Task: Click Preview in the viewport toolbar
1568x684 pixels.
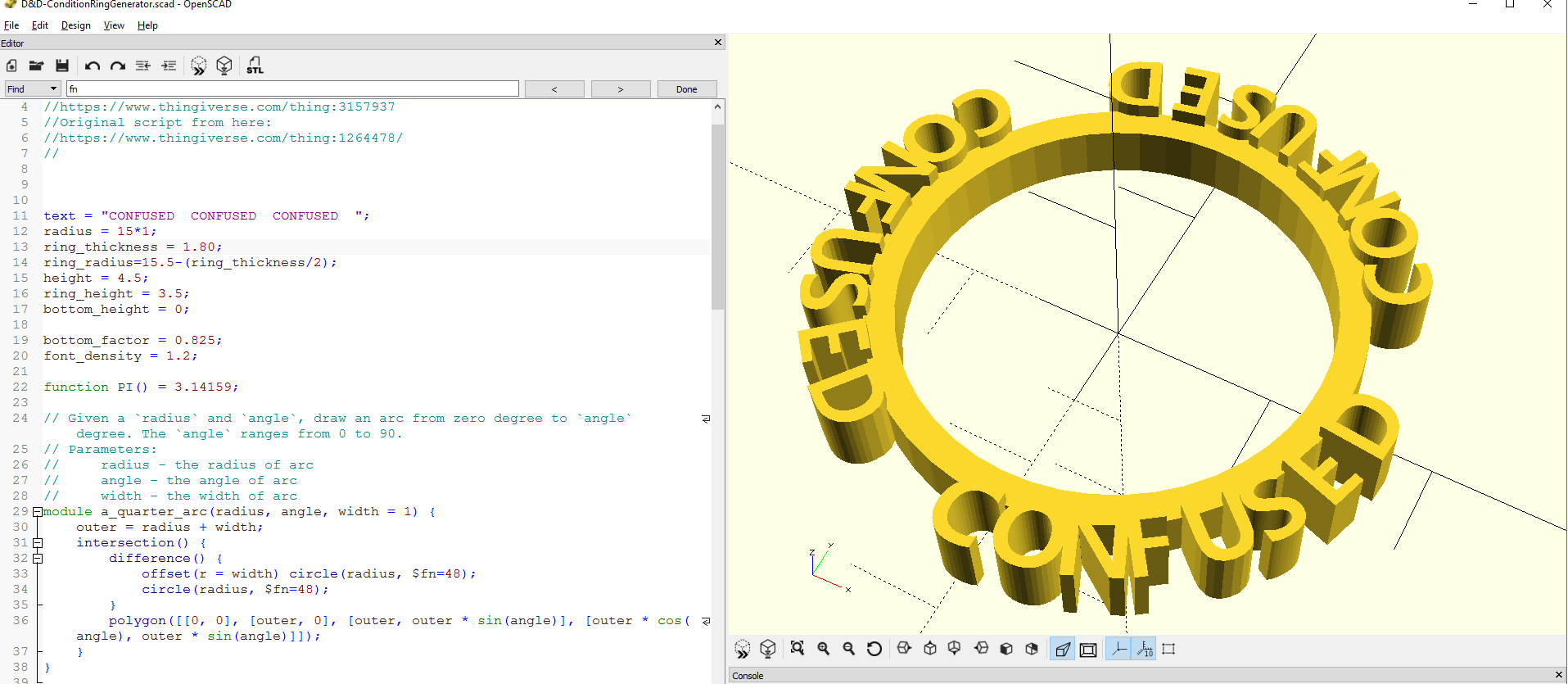Action: [743, 650]
